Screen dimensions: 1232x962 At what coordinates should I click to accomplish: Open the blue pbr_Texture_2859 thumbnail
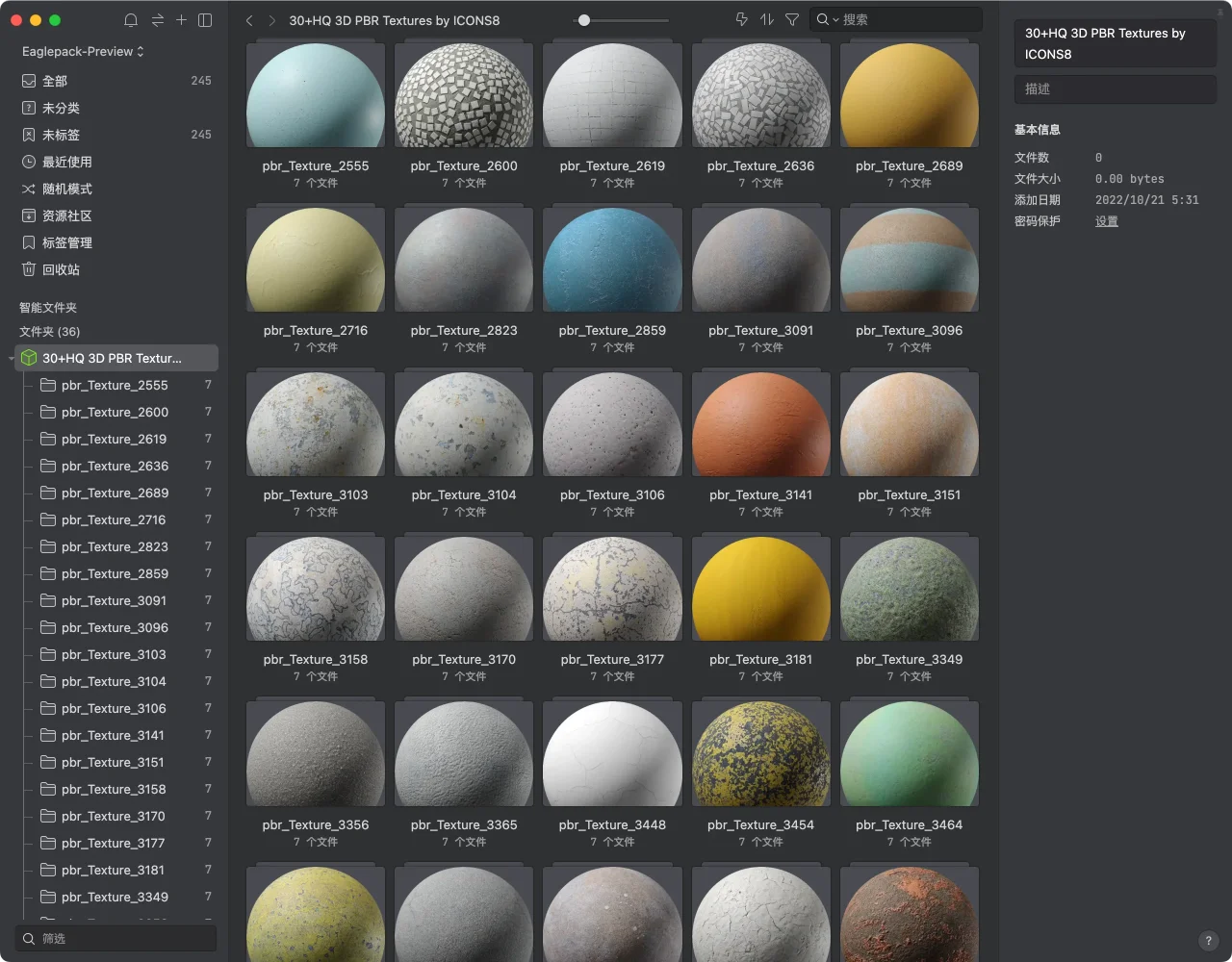[612, 260]
